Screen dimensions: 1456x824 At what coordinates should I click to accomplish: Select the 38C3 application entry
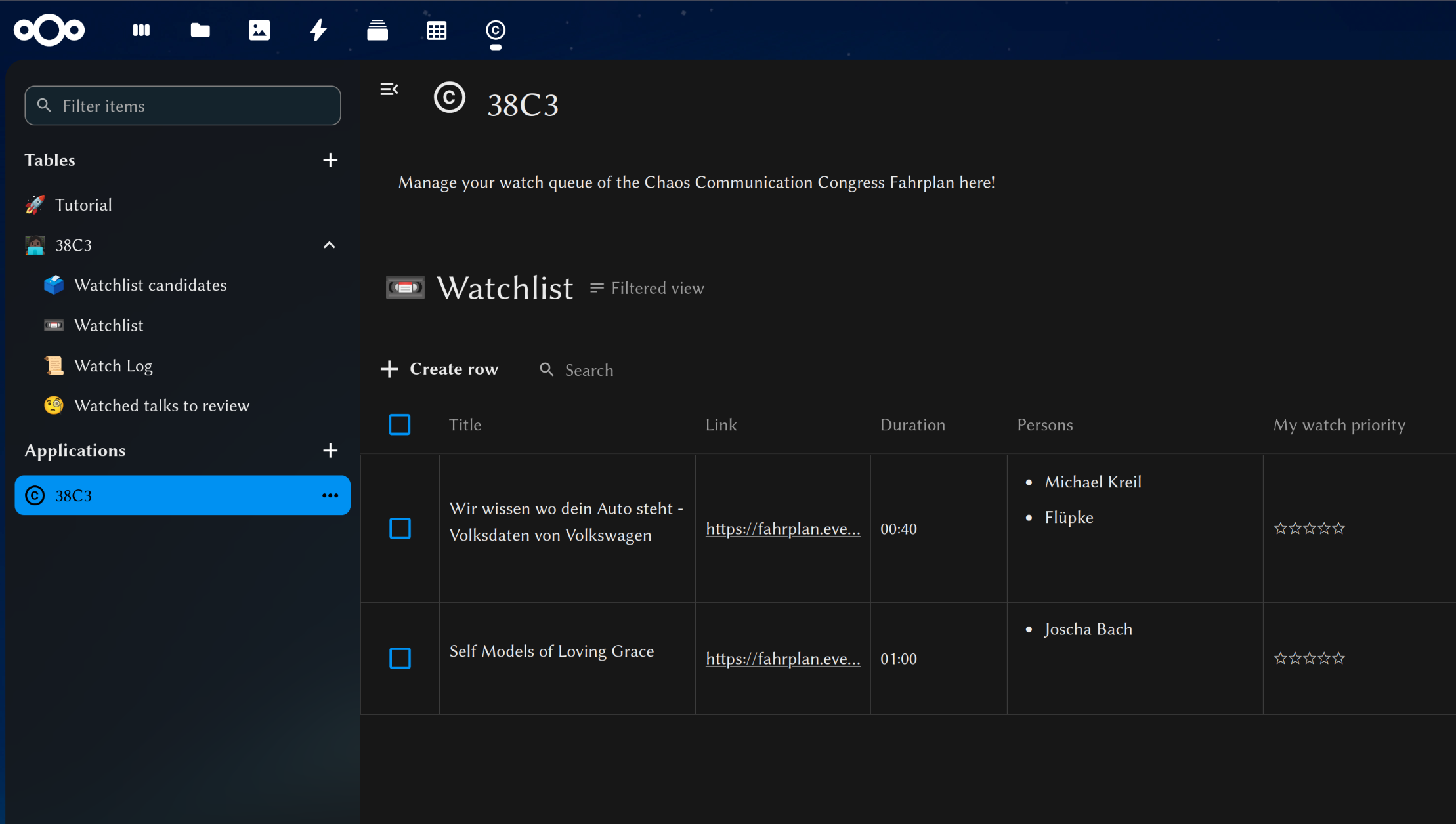[182, 495]
